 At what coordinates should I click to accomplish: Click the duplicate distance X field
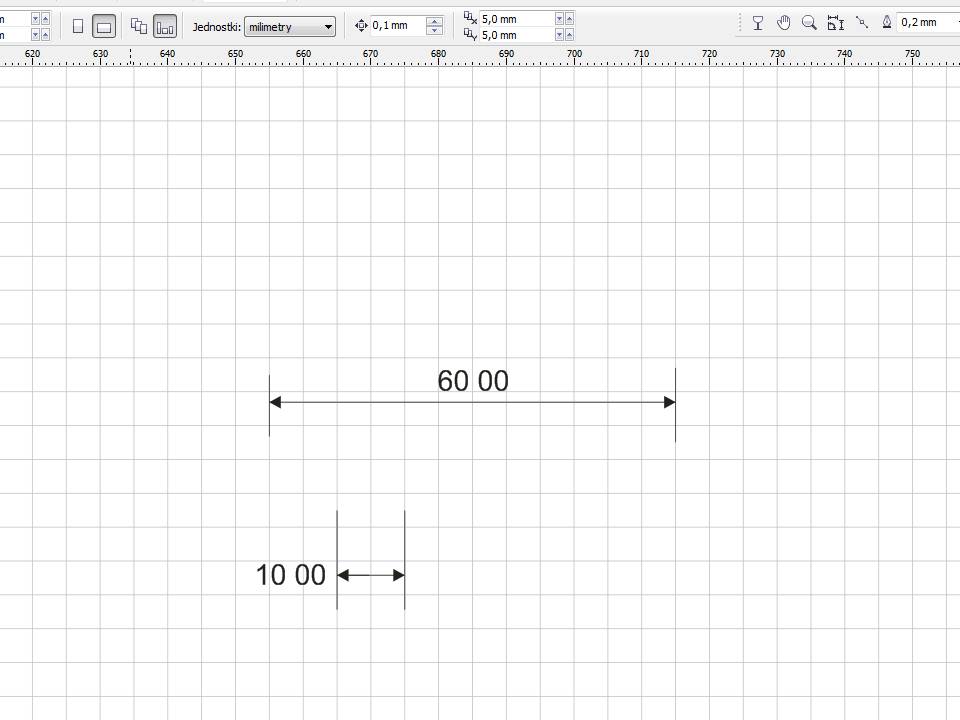[x=515, y=19]
